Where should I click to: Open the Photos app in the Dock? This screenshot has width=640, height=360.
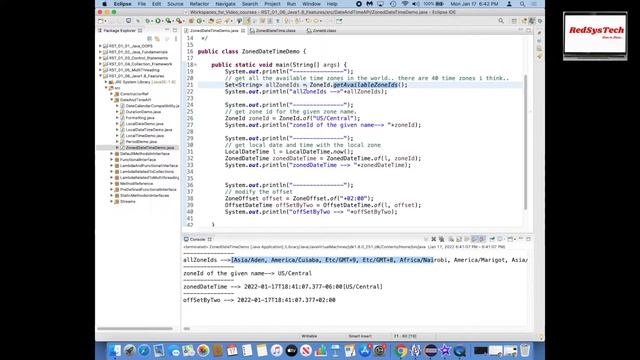coord(203,350)
